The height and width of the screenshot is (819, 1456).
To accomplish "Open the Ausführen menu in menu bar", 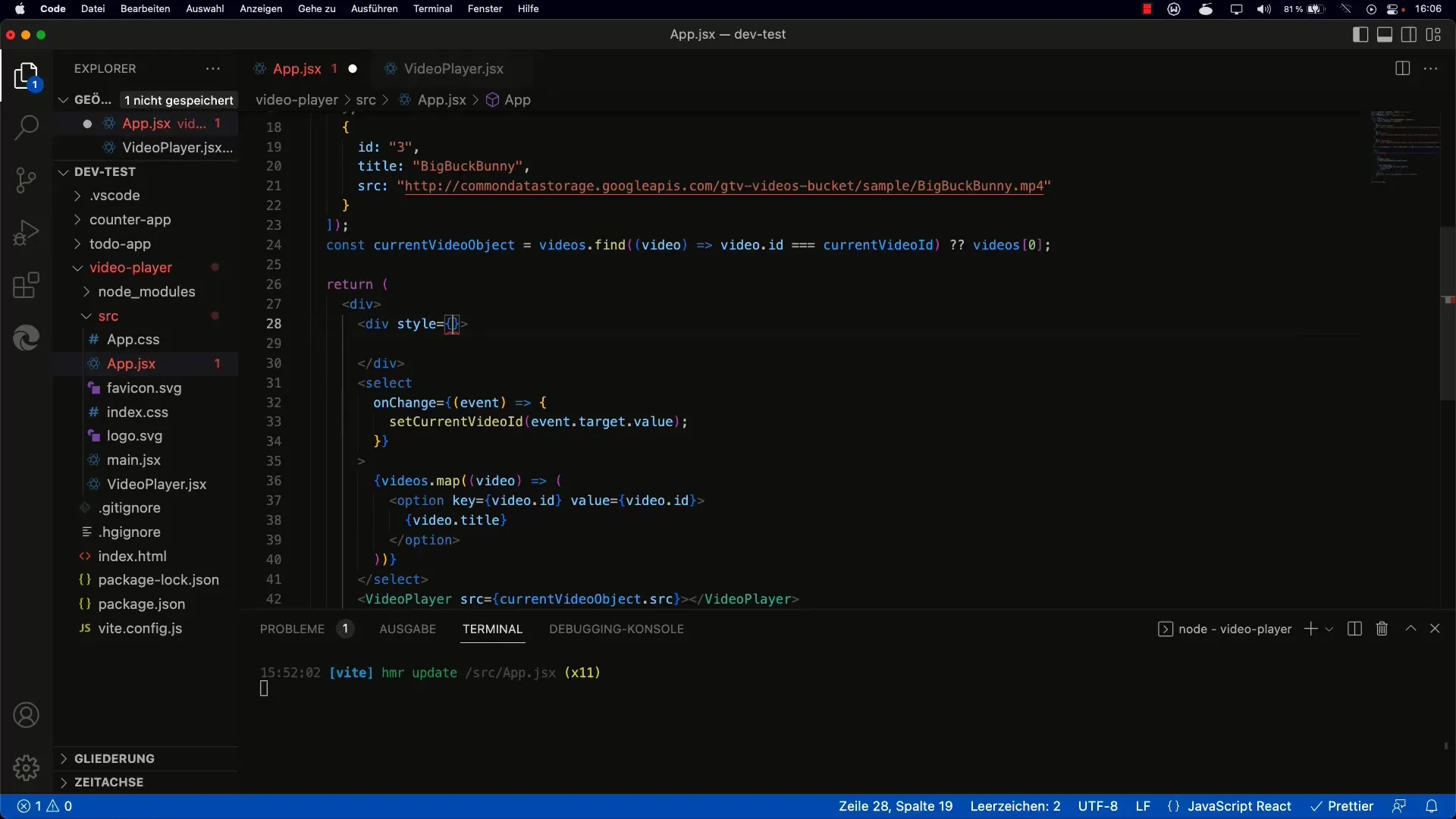I will pyautogui.click(x=374, y=9).
